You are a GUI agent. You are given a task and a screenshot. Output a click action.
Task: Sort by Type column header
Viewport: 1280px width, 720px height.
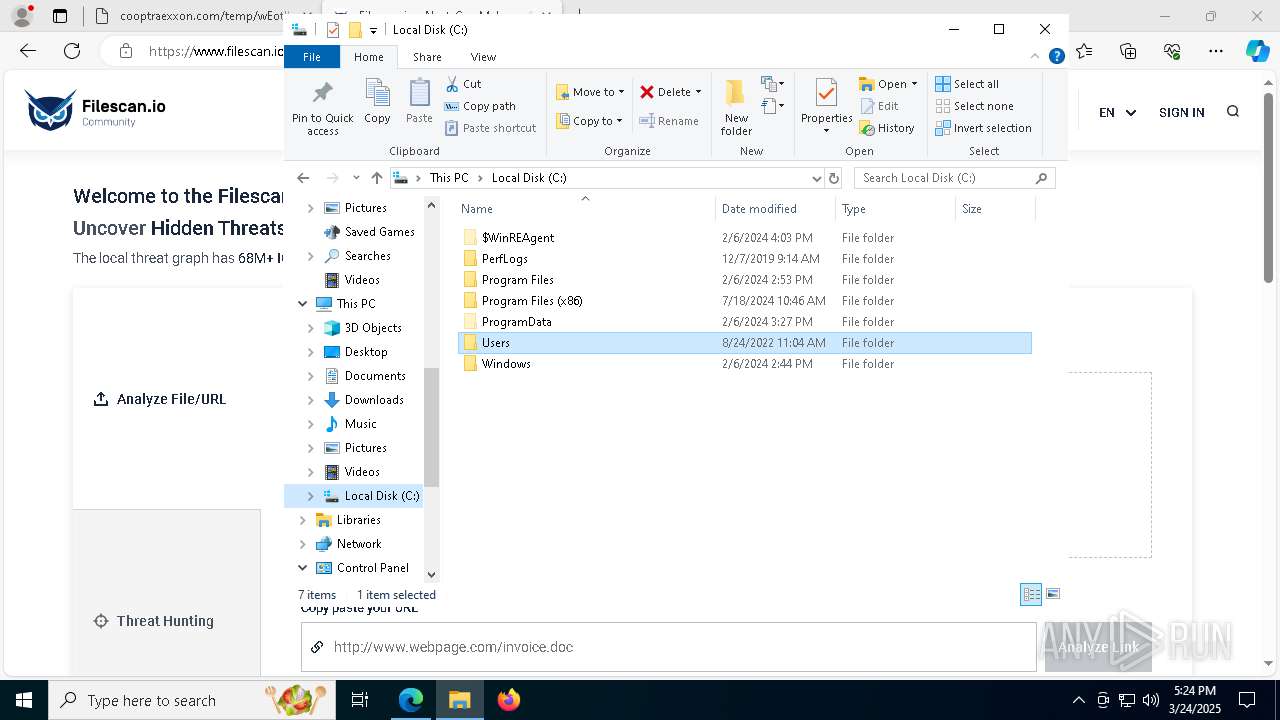895,209
